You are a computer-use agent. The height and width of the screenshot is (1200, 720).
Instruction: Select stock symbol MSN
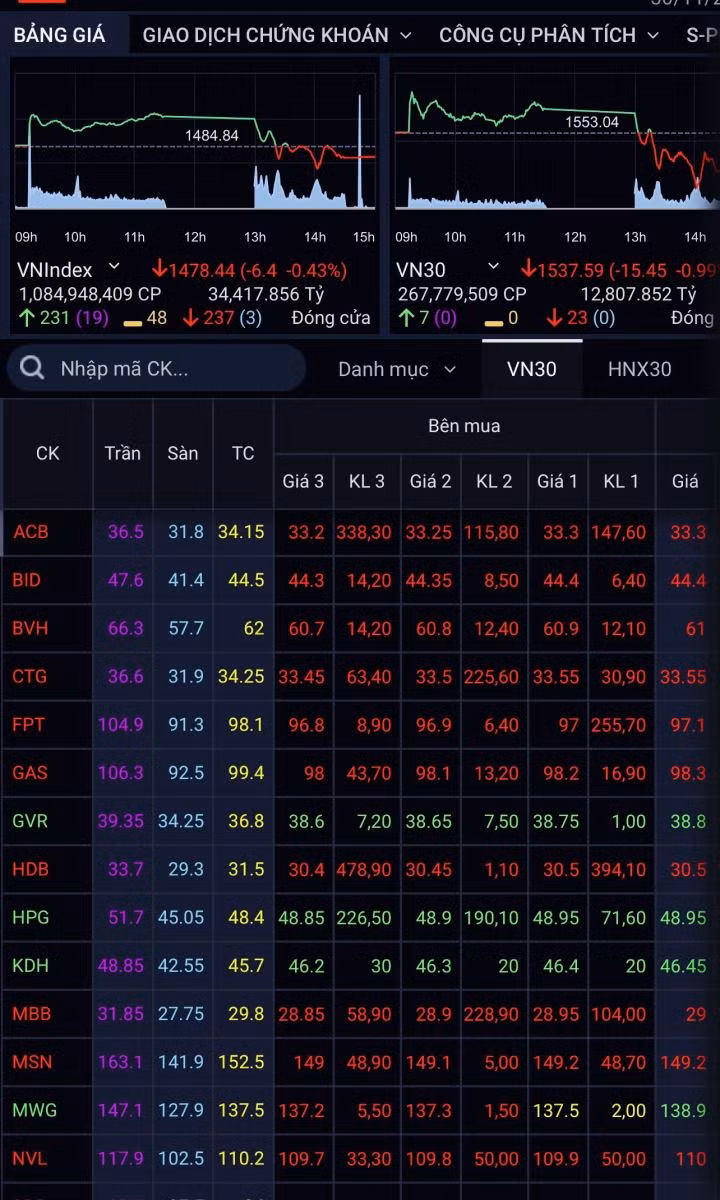click(x=32, y=1062)
